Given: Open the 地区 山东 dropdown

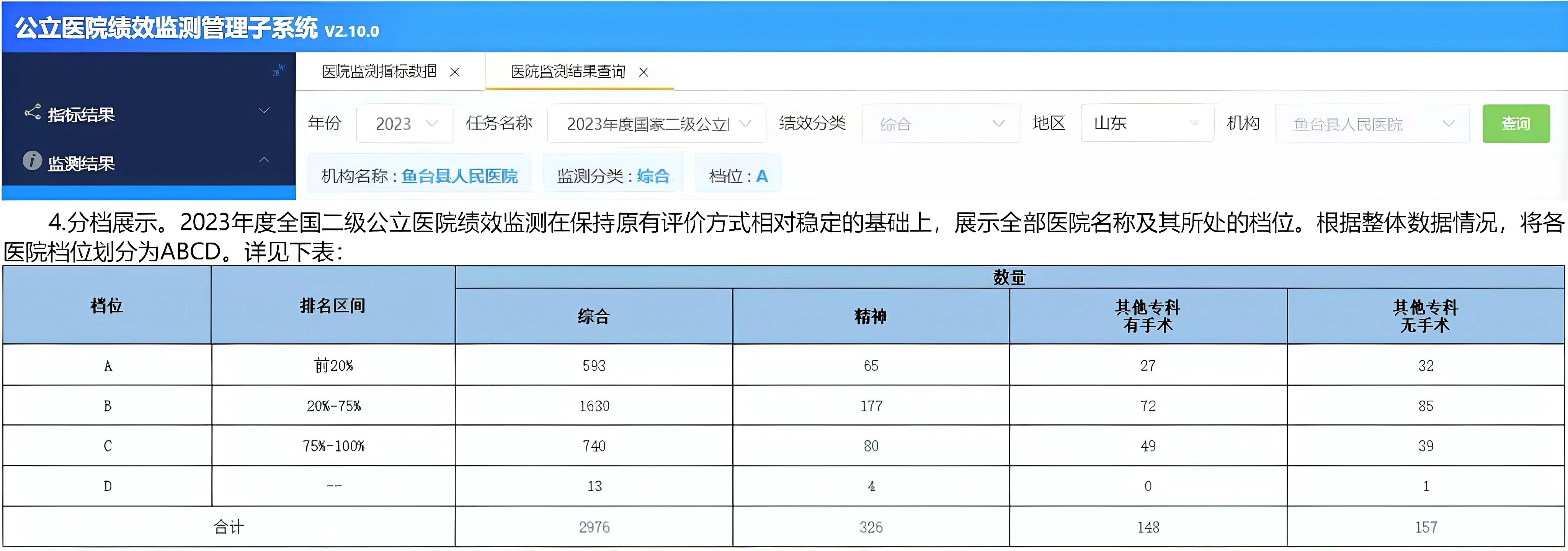Looking at the screenshot, I should pos(1147,124).
